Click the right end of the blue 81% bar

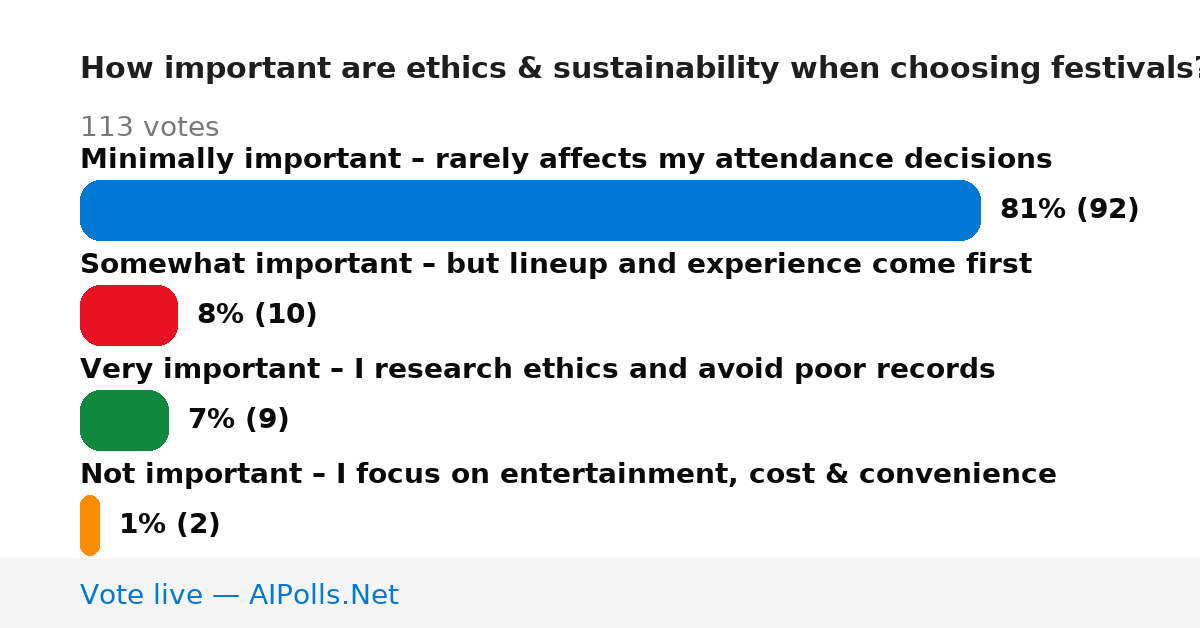(968, 210)
